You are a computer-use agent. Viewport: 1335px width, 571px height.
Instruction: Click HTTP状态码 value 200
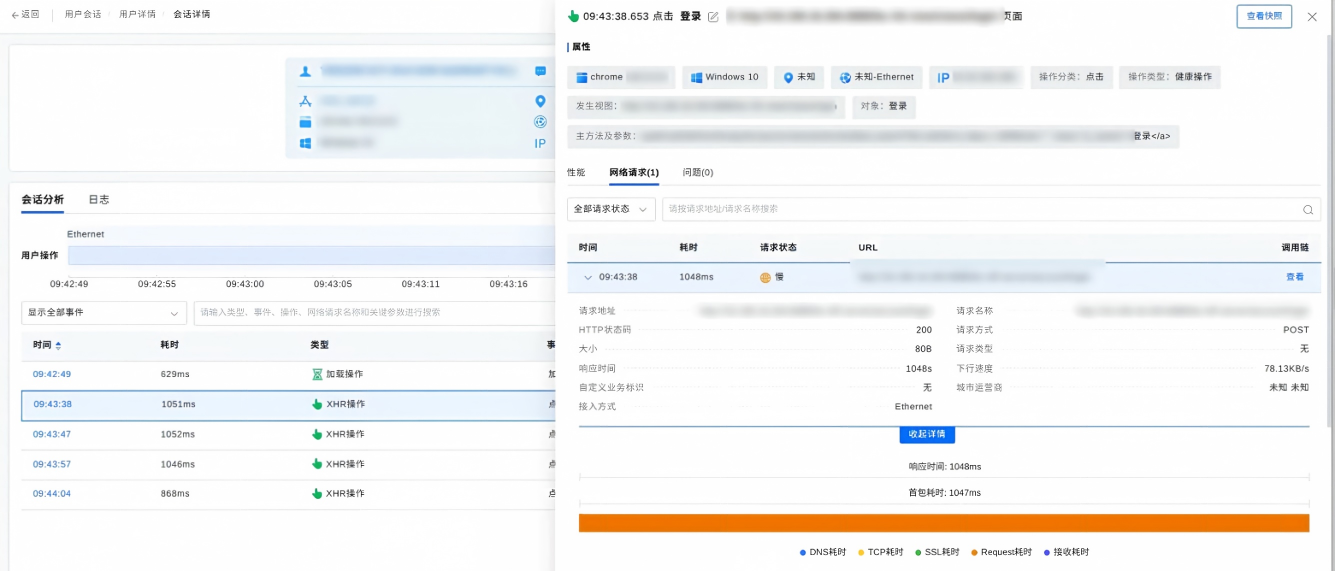(x=924, y=330)
